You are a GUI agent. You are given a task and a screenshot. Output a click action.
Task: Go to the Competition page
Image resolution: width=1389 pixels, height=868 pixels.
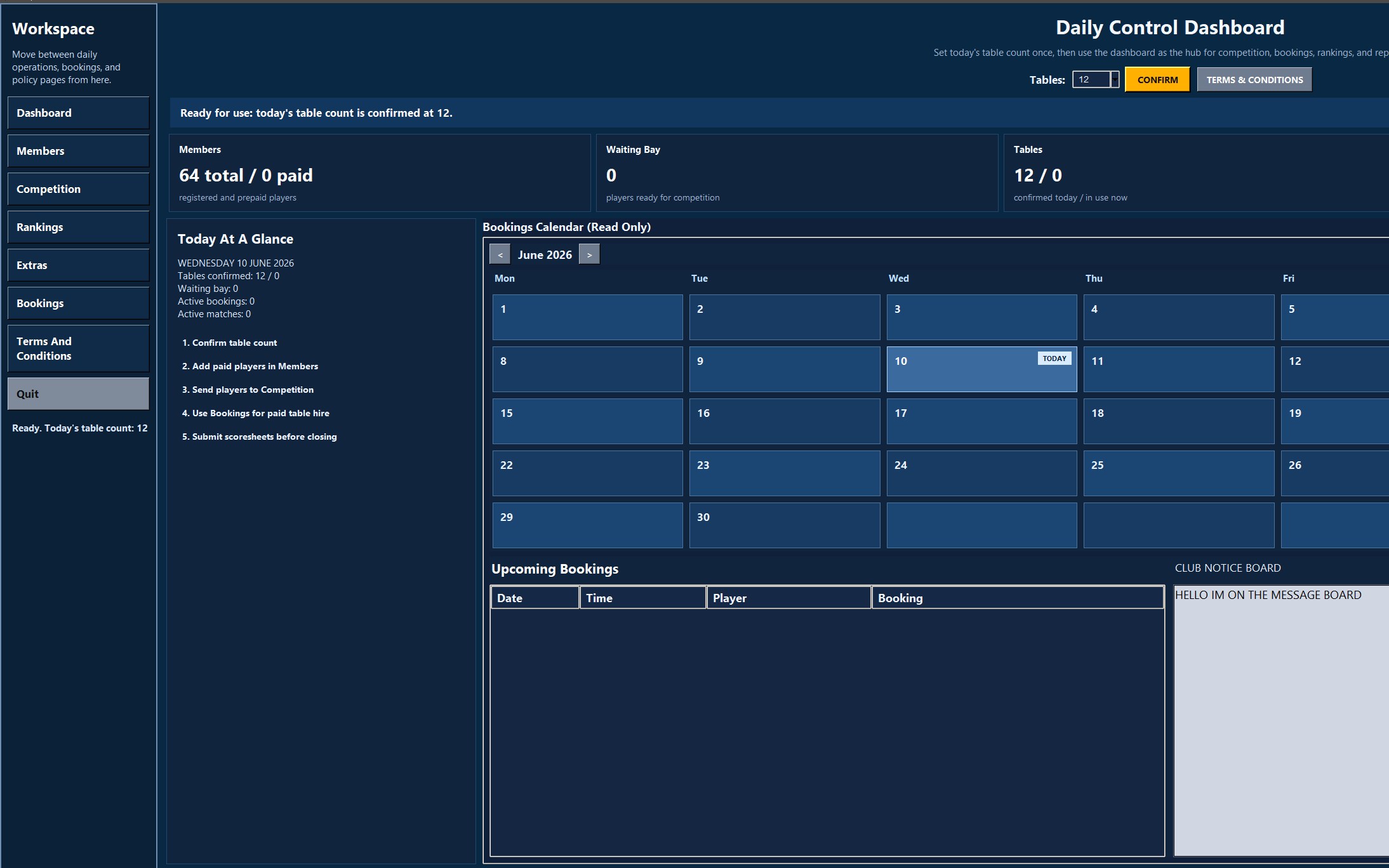tap(79, 189)
